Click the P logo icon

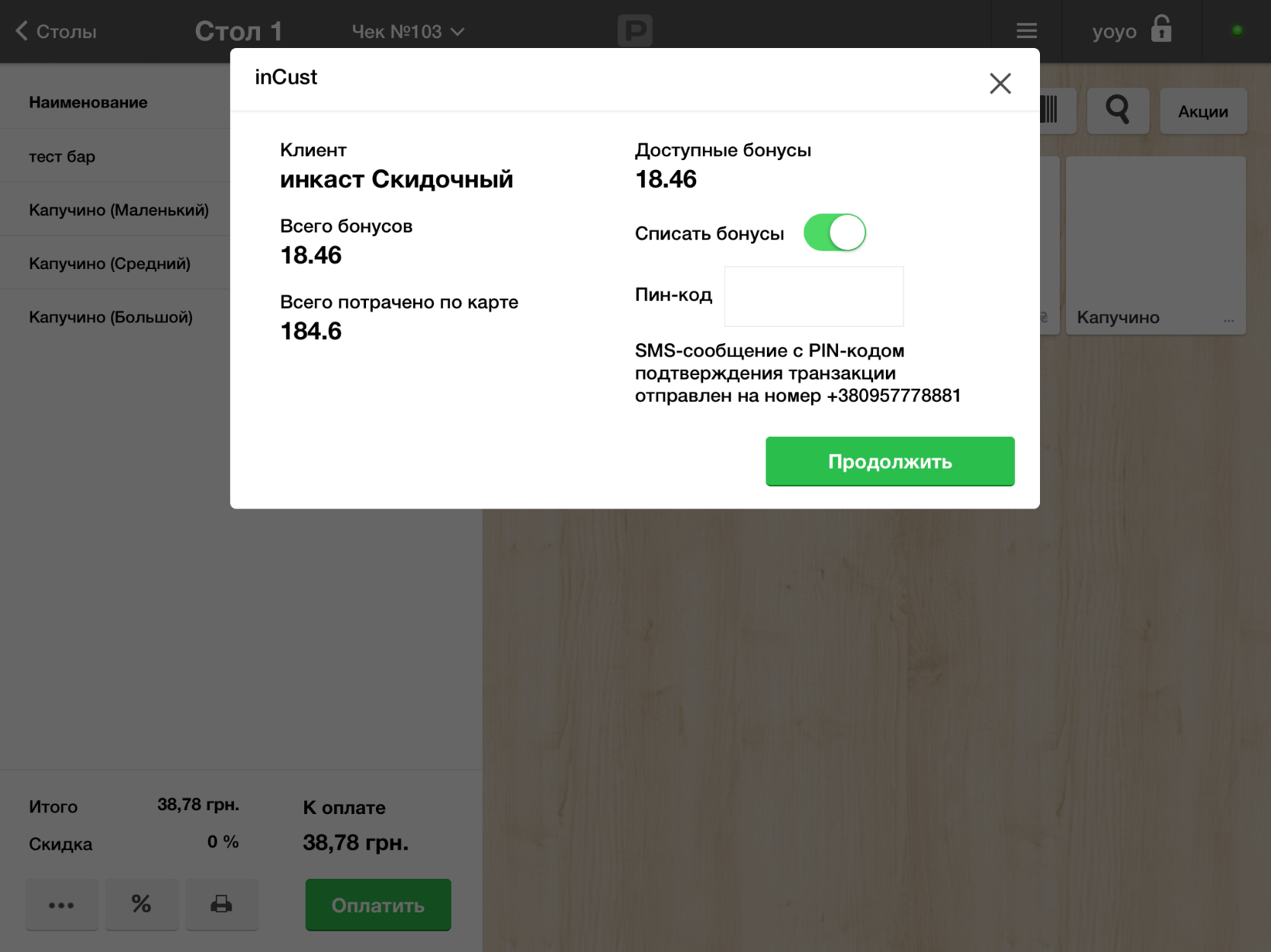(634, 31)
